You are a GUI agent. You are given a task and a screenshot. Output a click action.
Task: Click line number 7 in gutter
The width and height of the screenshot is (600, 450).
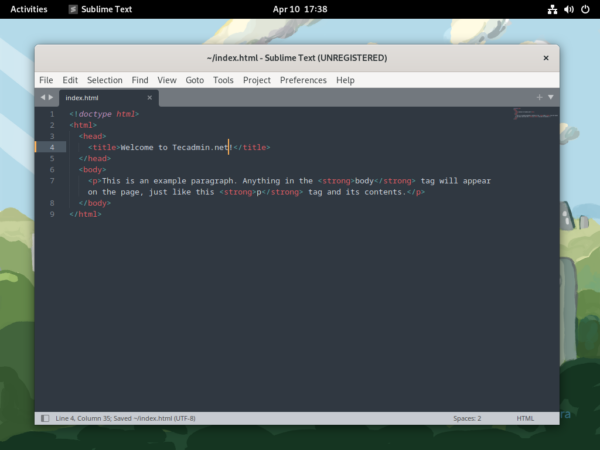[51, 181]
